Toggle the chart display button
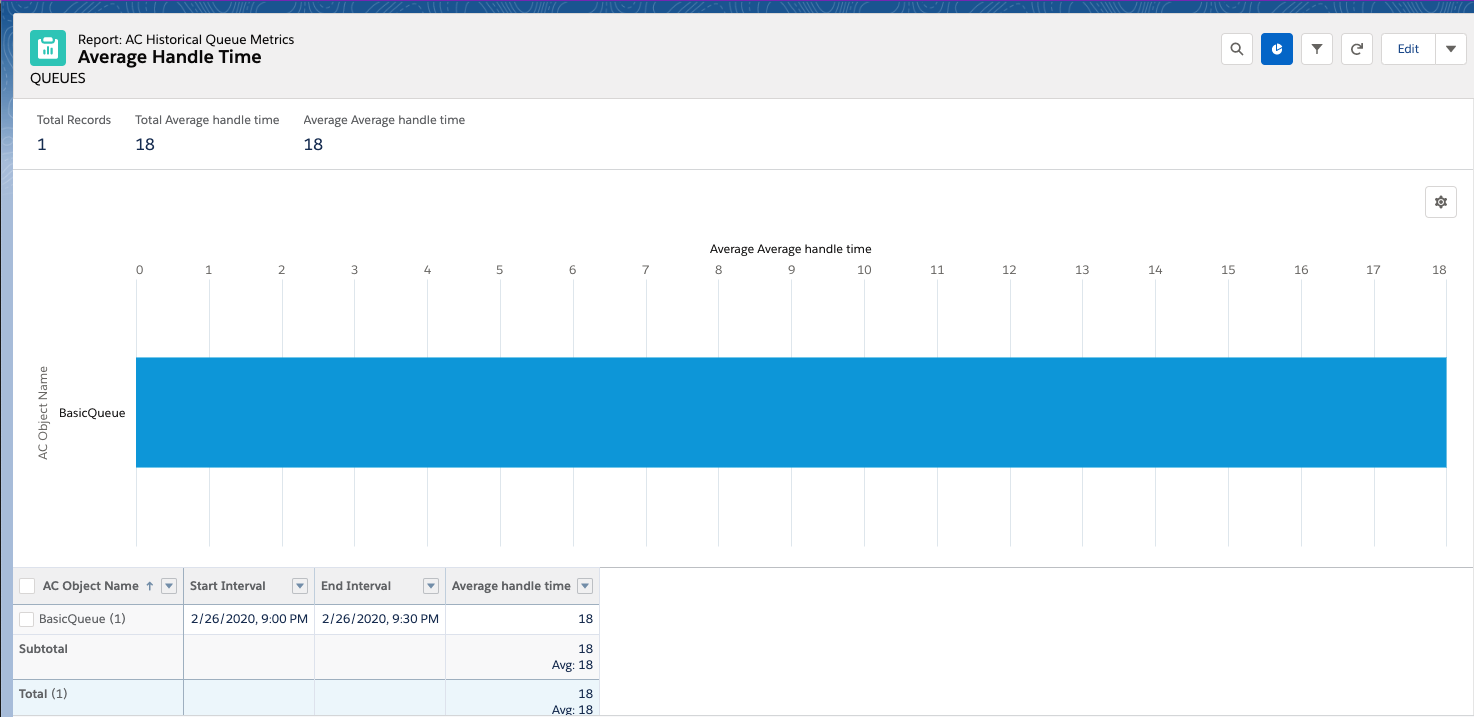Viewport: 1474px width, 717px height. click(1277, 49)
